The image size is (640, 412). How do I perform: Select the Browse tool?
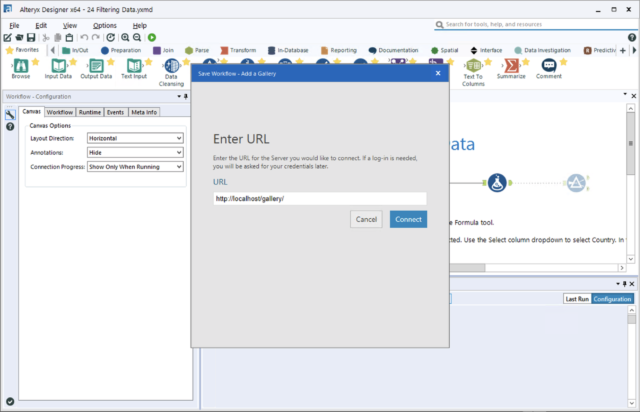21,69
